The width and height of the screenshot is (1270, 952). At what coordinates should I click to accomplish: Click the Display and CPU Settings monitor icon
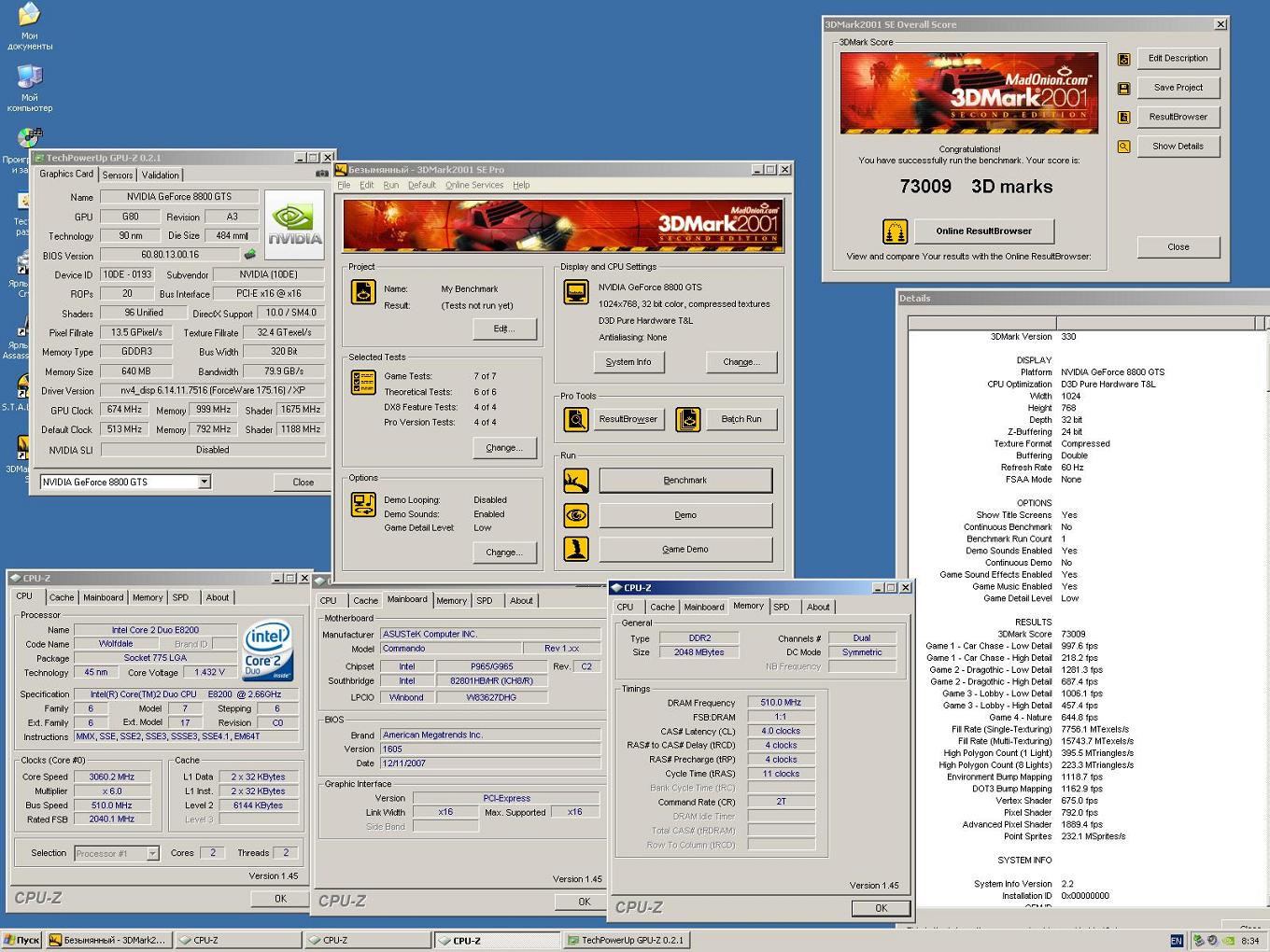576,292
